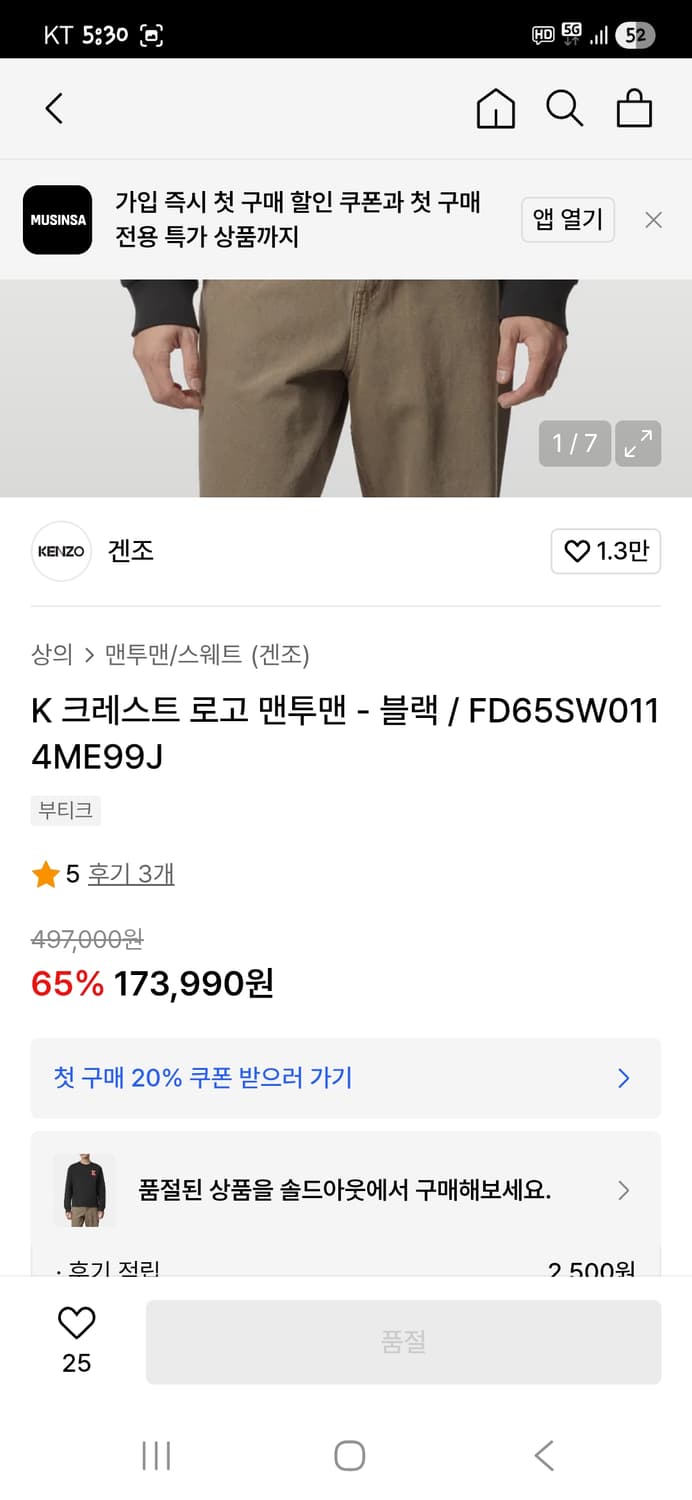The height and width of the screenshot is (1500, 692).
Task: Tap the yellow star rating icon
Action: [x=45, y=873]
